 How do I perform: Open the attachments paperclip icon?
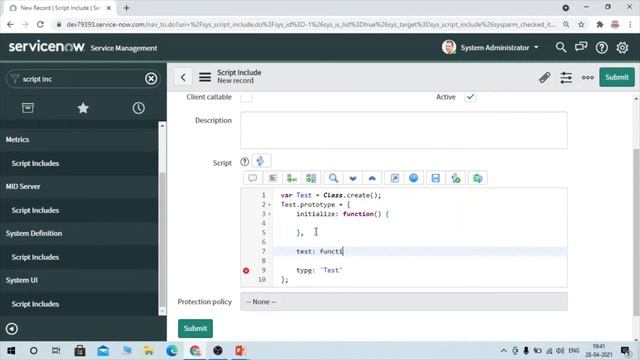[544, 78]
